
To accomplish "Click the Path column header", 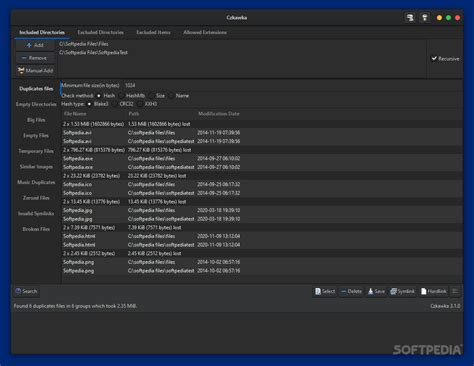I will pyautogui.click(x=161, y=114).
